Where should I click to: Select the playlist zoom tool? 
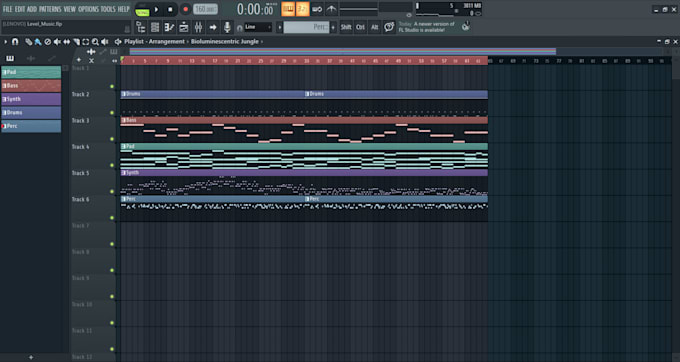click(x=95, y=42)
